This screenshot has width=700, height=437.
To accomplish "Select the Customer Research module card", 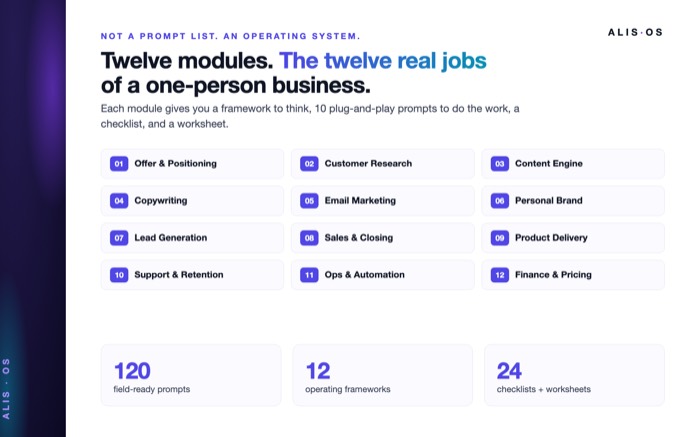I will pyautogui.click(x=383, y=164).
